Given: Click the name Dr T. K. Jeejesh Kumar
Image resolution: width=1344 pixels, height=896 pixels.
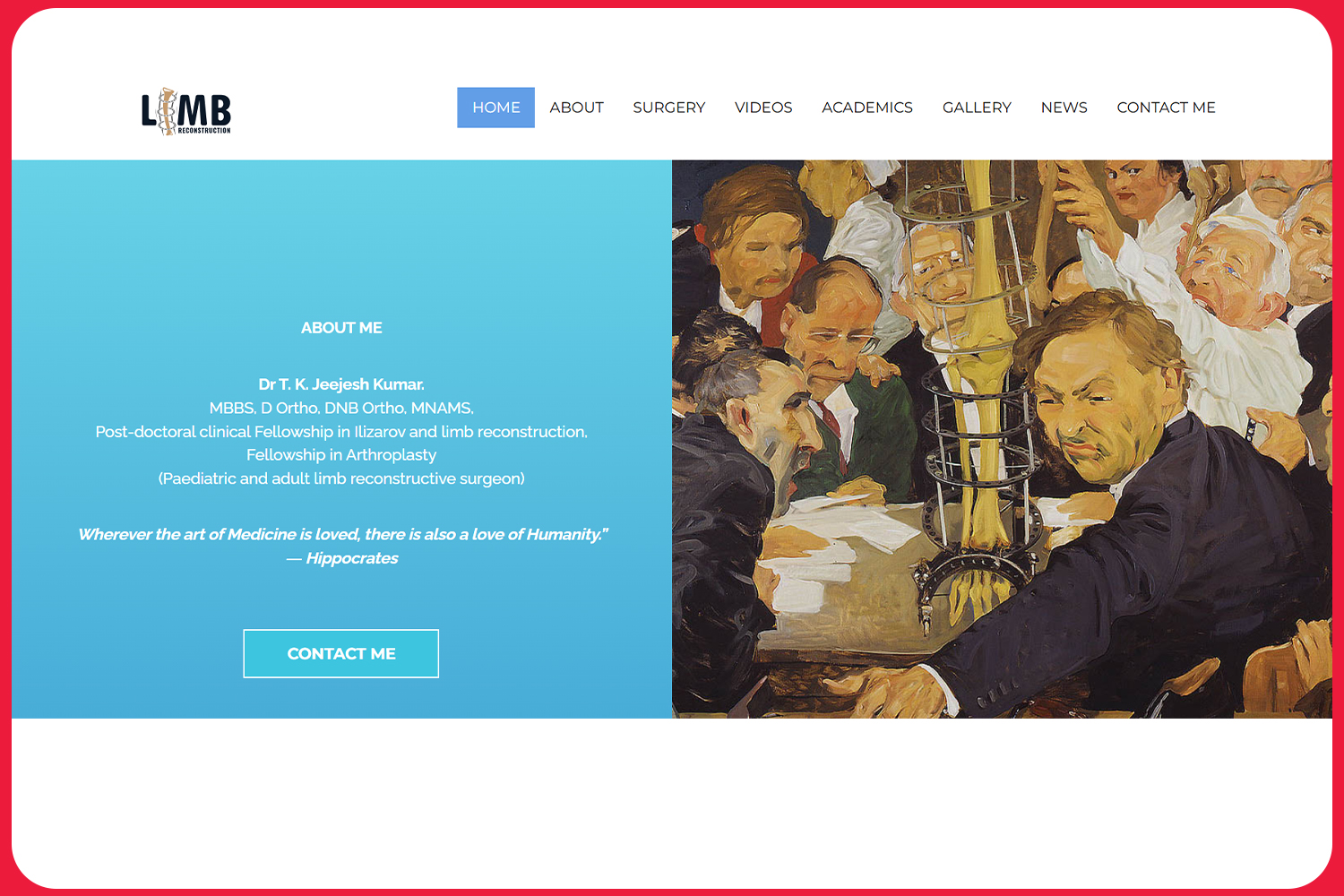Looking at the screenshot, I should click(x=341, y=384).
